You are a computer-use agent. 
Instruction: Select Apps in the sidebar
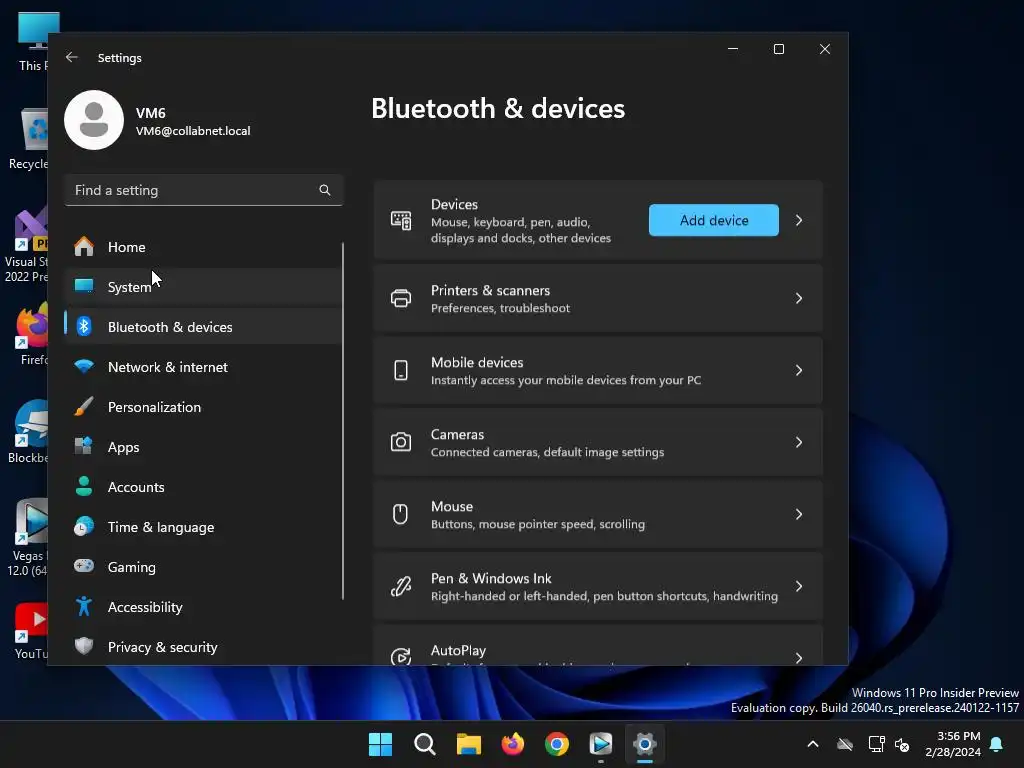[x=203, y=447]
